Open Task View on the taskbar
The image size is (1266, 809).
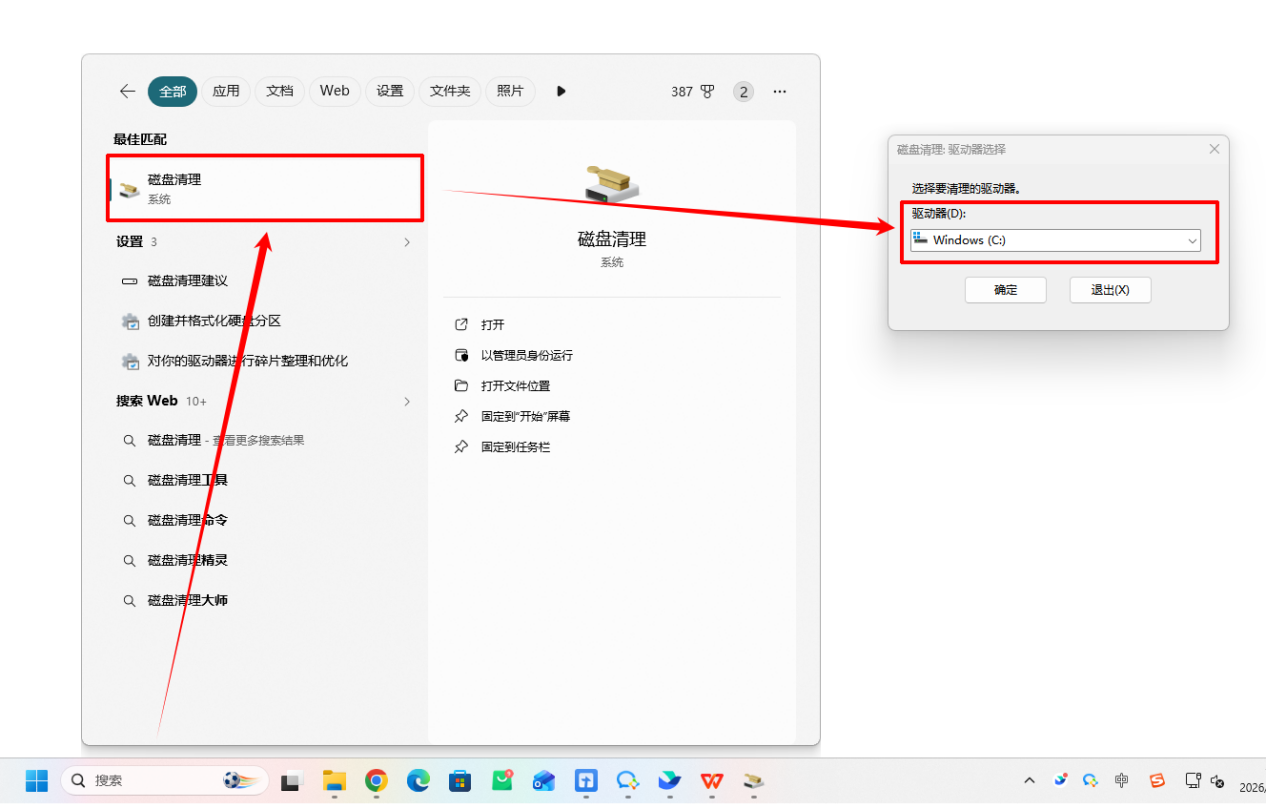pos(291,781)
